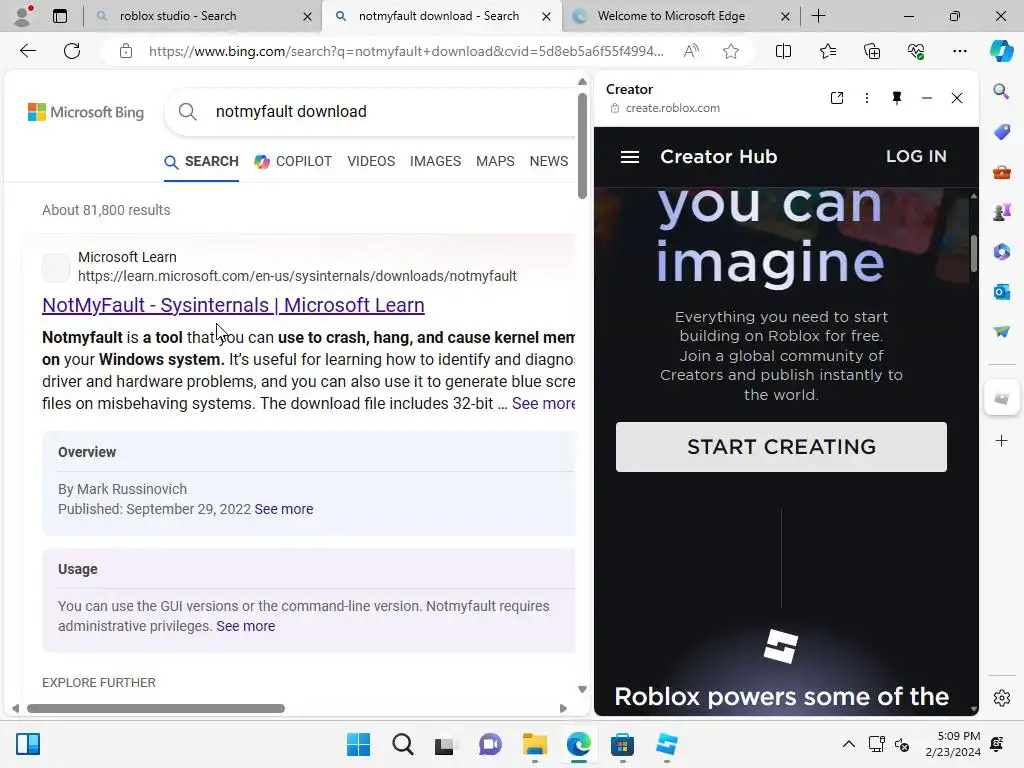
Task: Open the Widgets button on taskbar
Action: [x=28, y=744]
